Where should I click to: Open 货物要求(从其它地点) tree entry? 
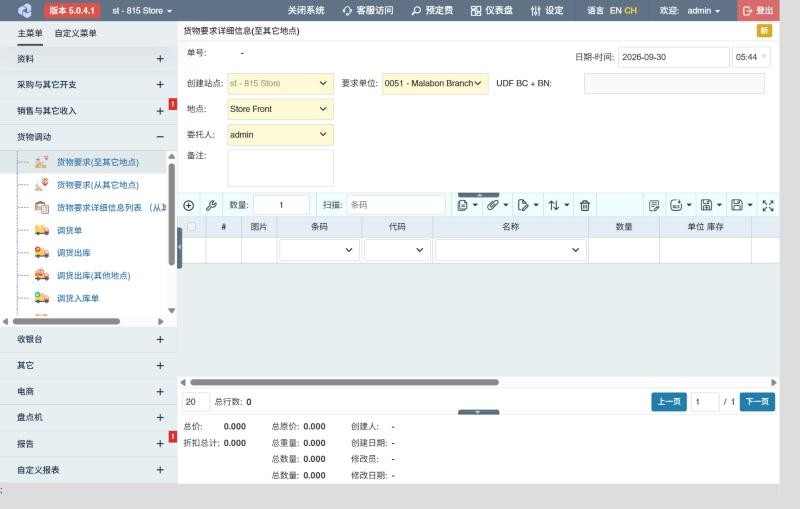point(97,185)
